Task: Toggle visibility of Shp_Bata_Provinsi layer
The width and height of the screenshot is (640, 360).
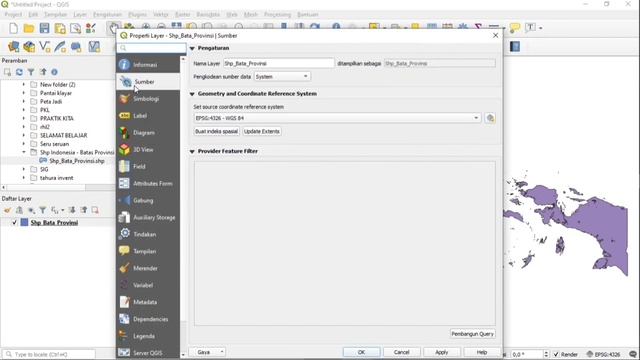Action: (14, 222)
